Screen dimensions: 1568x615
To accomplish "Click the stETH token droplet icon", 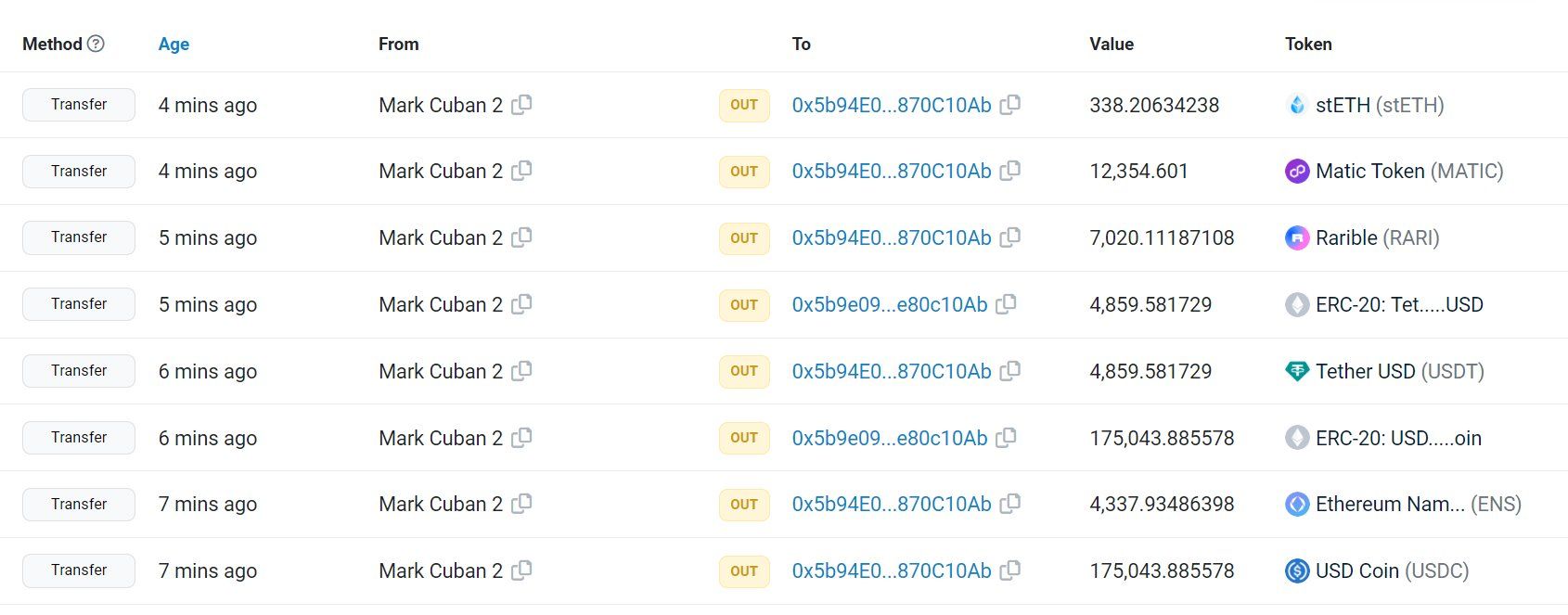I will click(x=1297, y=105).
